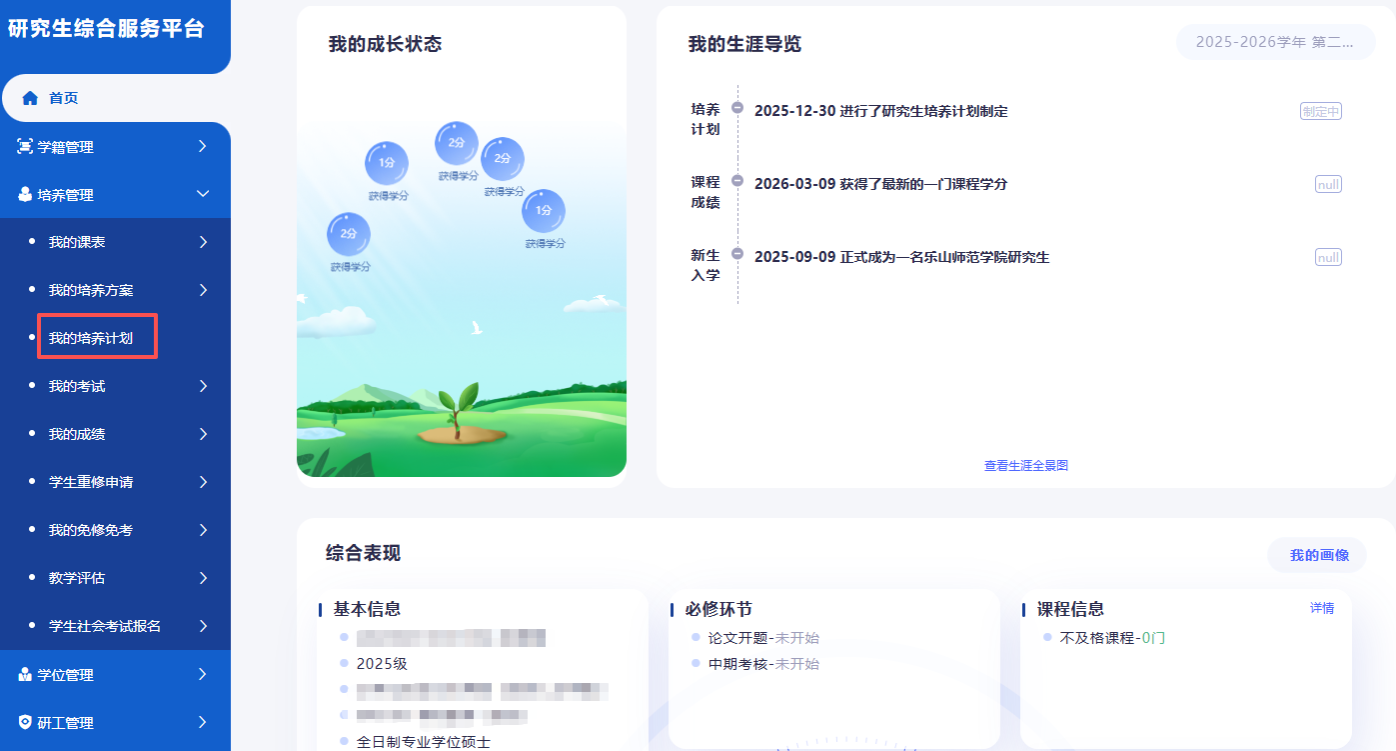
Task: Collapse the 培养管理 section chevron
Action: click(x=203, y=195)
